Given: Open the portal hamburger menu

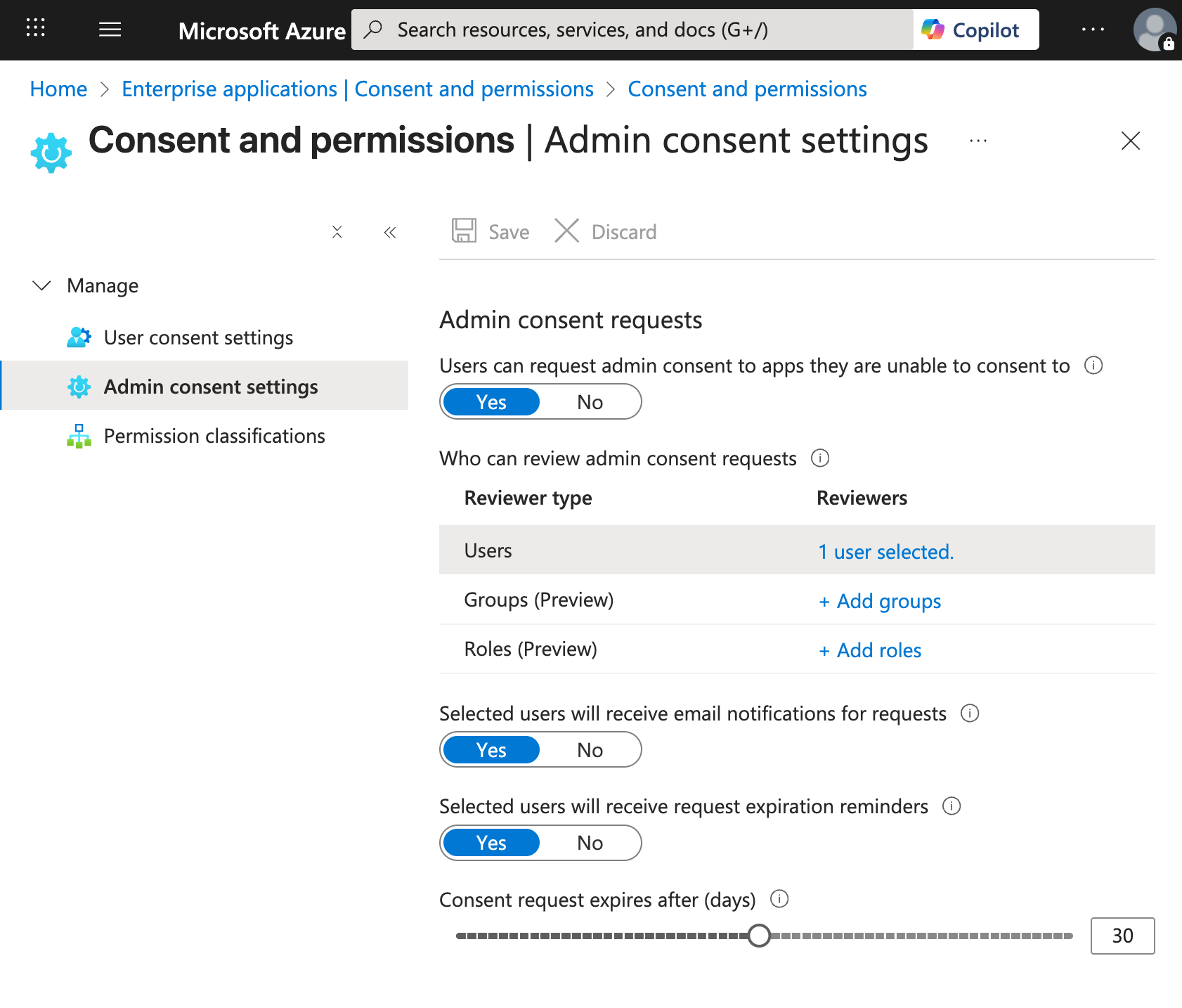Looking at the screenshot, I should coord(110,29).
